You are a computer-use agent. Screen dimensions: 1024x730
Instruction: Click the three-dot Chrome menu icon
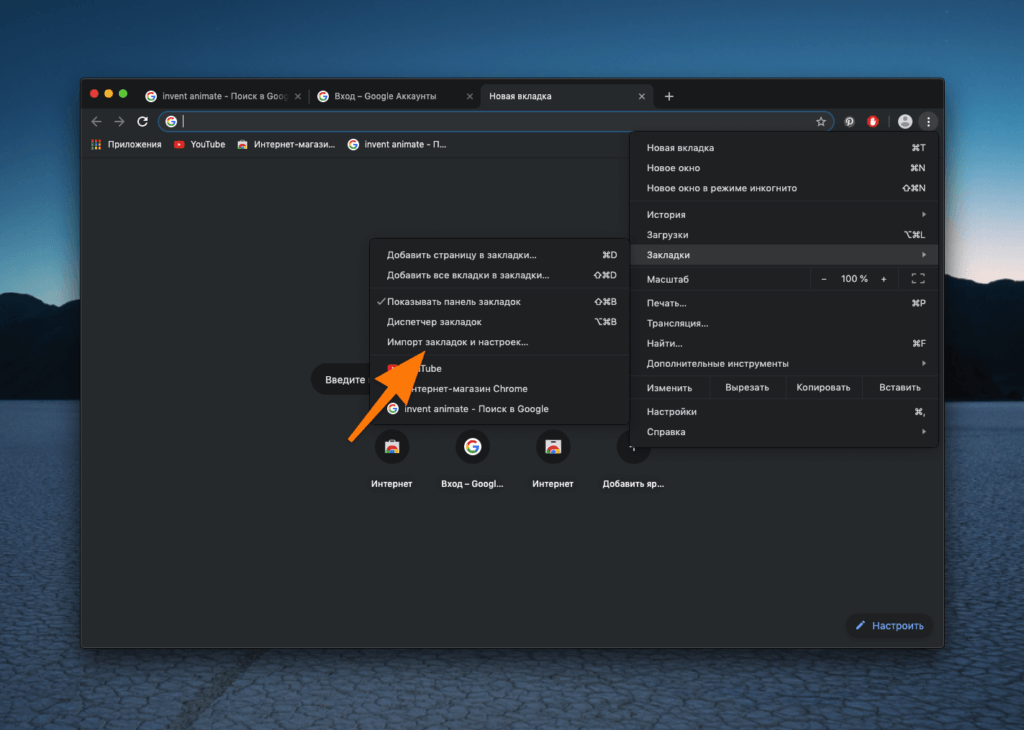(928, 121)
